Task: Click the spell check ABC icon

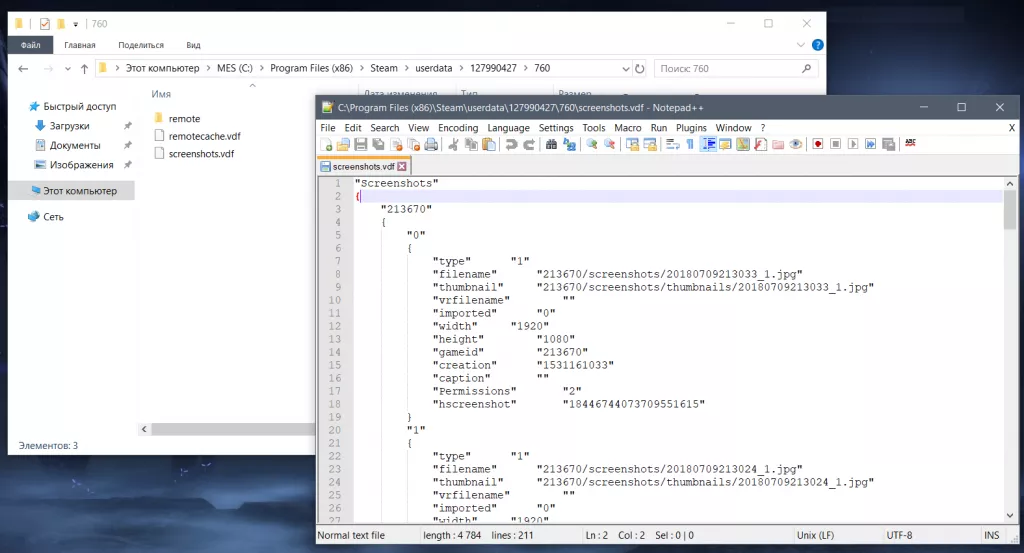Action: tap(910, 144)
